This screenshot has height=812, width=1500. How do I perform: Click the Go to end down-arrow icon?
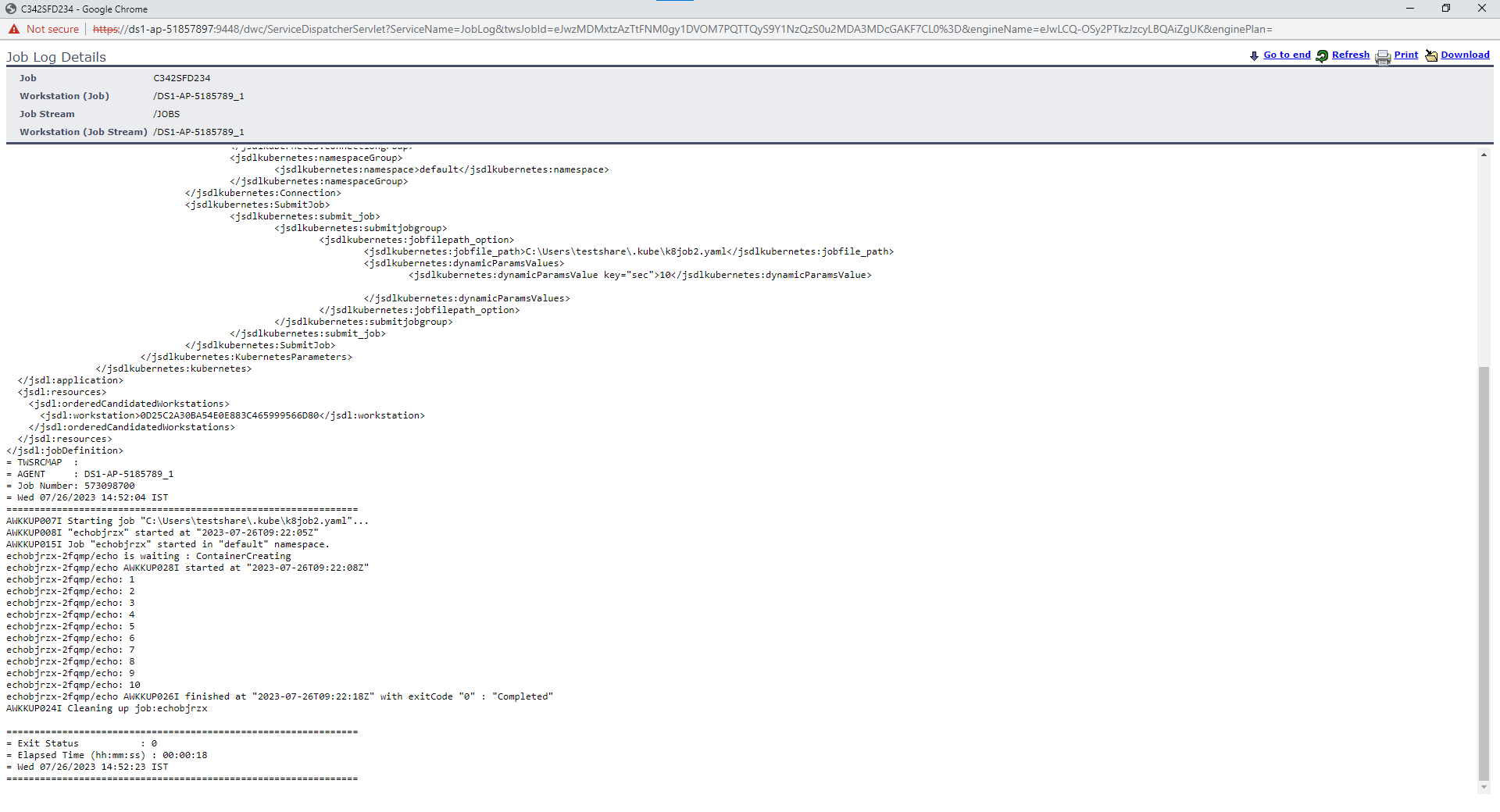[x=1255, y=55]
